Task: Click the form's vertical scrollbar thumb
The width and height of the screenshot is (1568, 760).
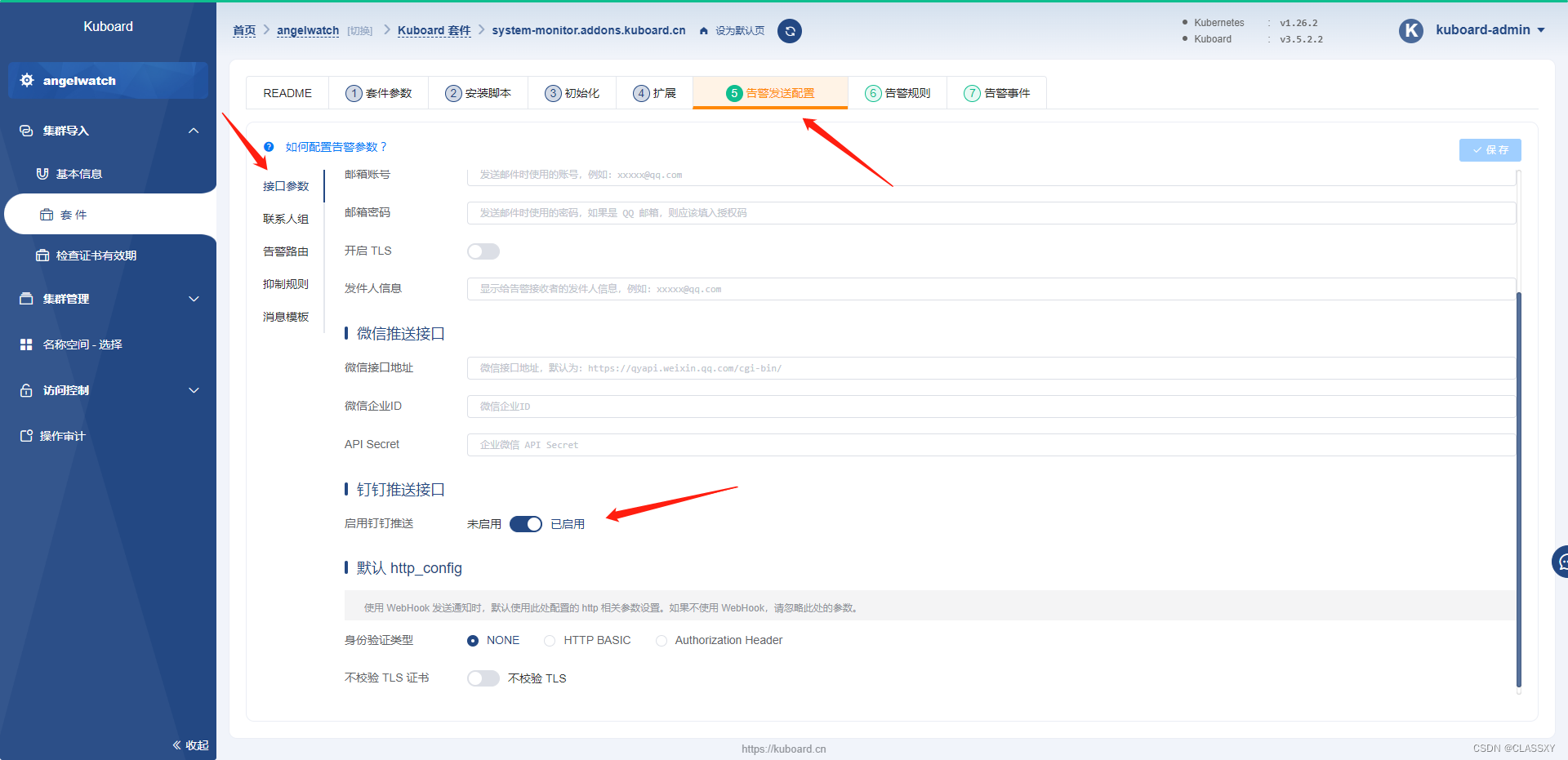Action: coord(1519,490)
